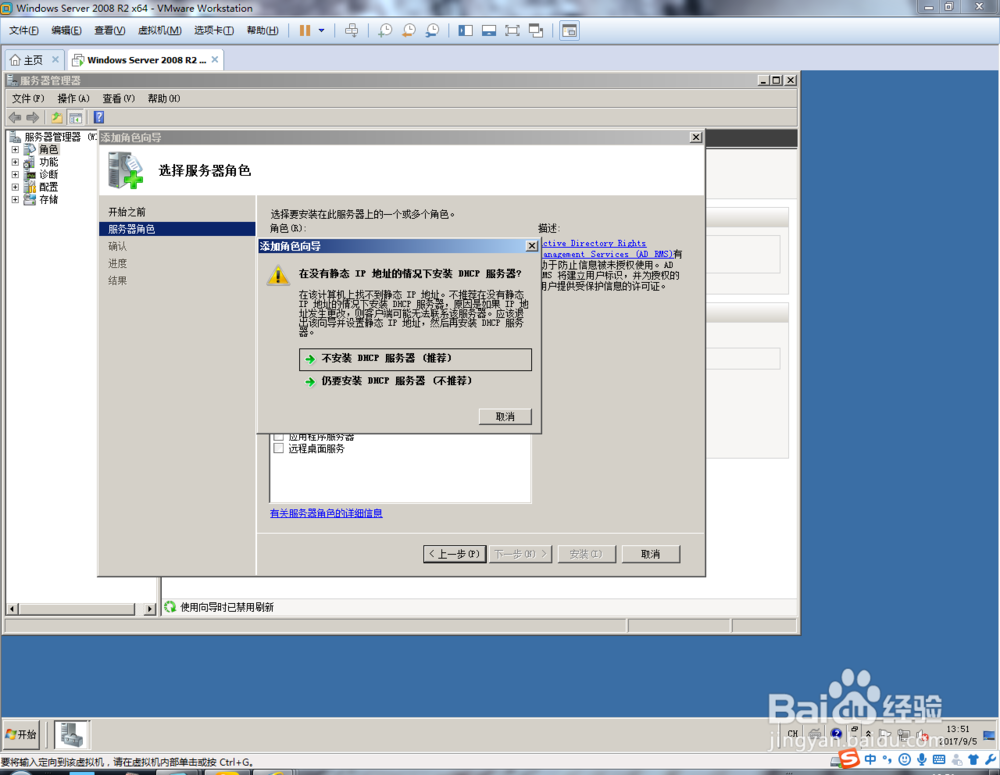Open Server Manager 文件(F) menu

28,98
